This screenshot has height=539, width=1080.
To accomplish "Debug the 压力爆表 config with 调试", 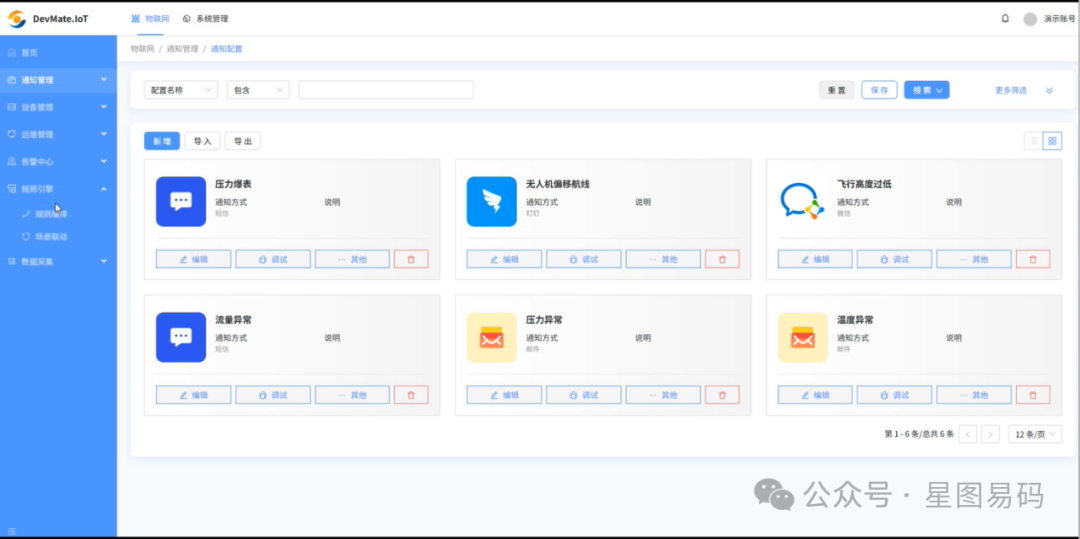I will (x=273, y=260).
